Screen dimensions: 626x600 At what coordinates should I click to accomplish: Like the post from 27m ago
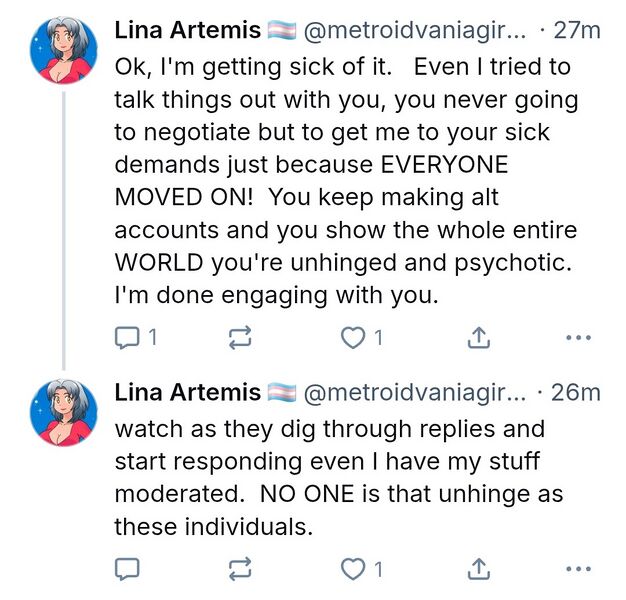pos(353,339)
